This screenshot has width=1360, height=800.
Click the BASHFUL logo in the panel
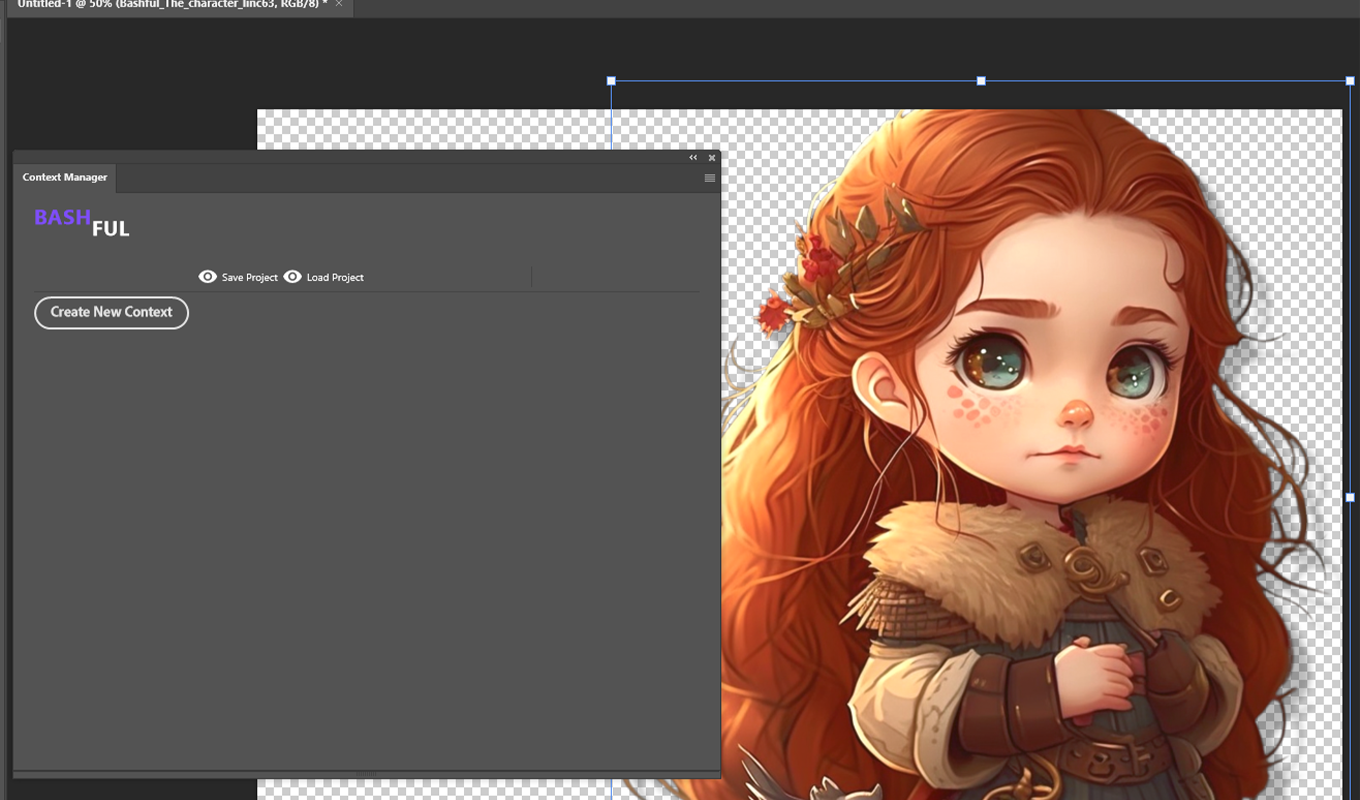coord(82,222)
